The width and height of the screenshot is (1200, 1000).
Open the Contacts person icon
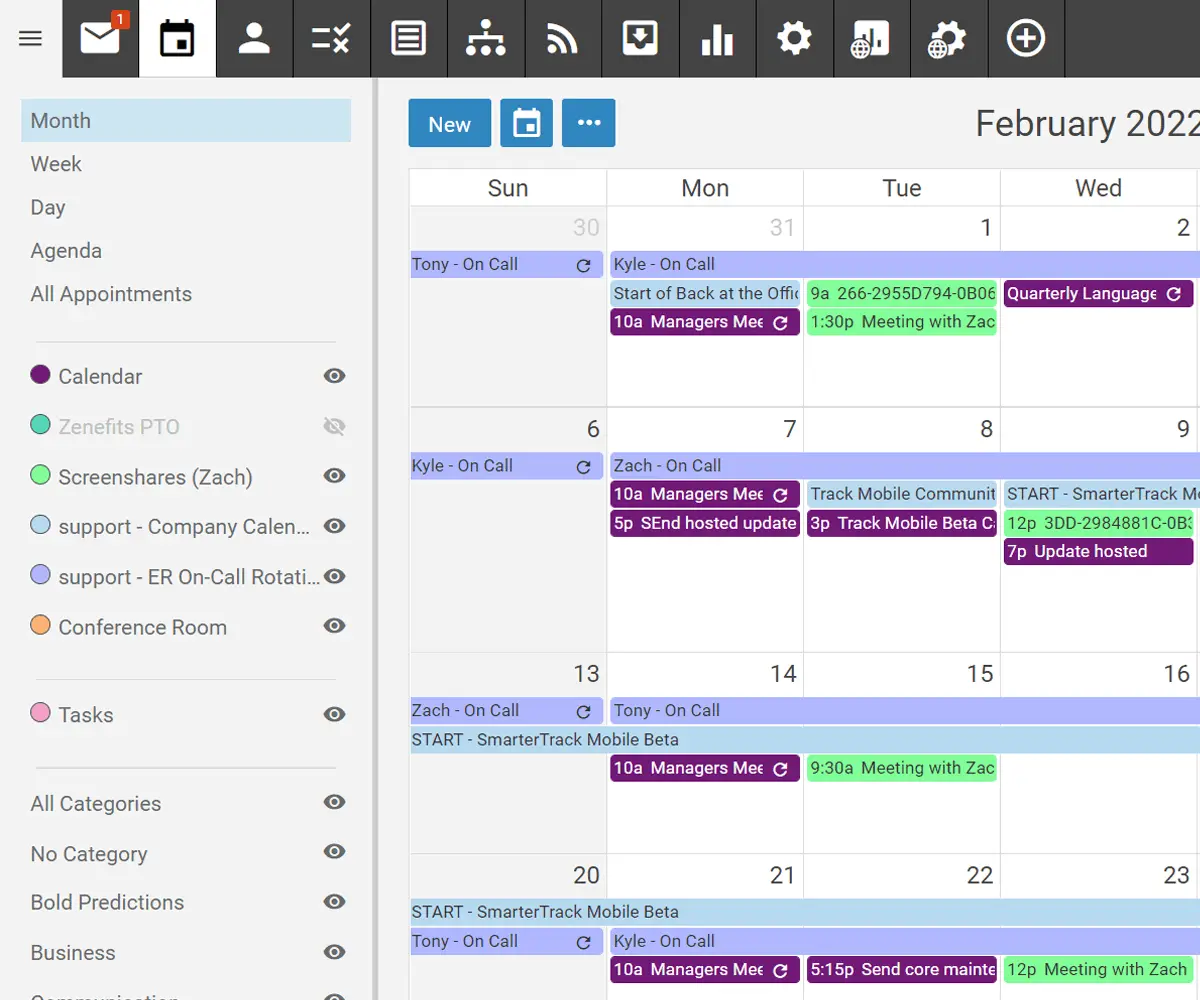(254, 39)
